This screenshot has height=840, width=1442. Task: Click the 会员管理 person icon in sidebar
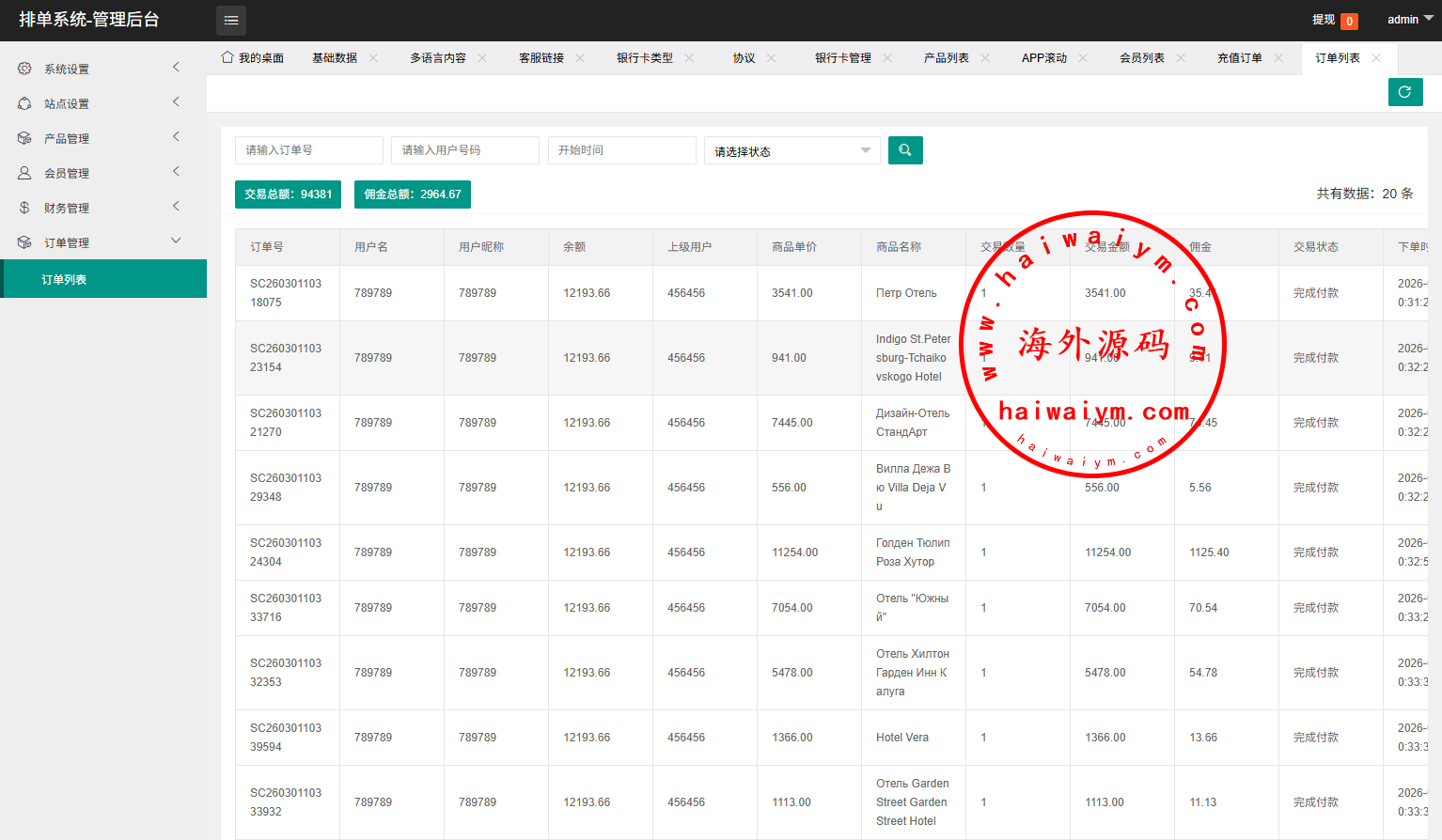pos(24,173)
